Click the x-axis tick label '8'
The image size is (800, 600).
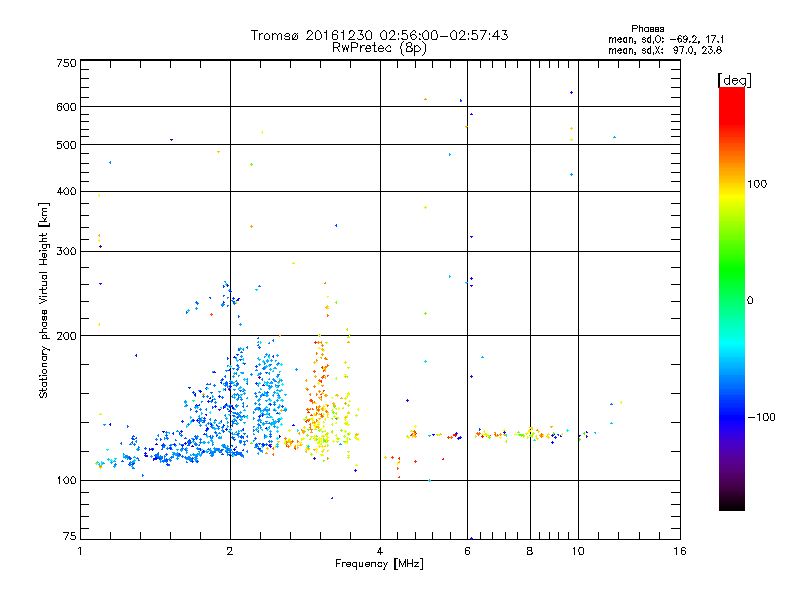point(530,551)
